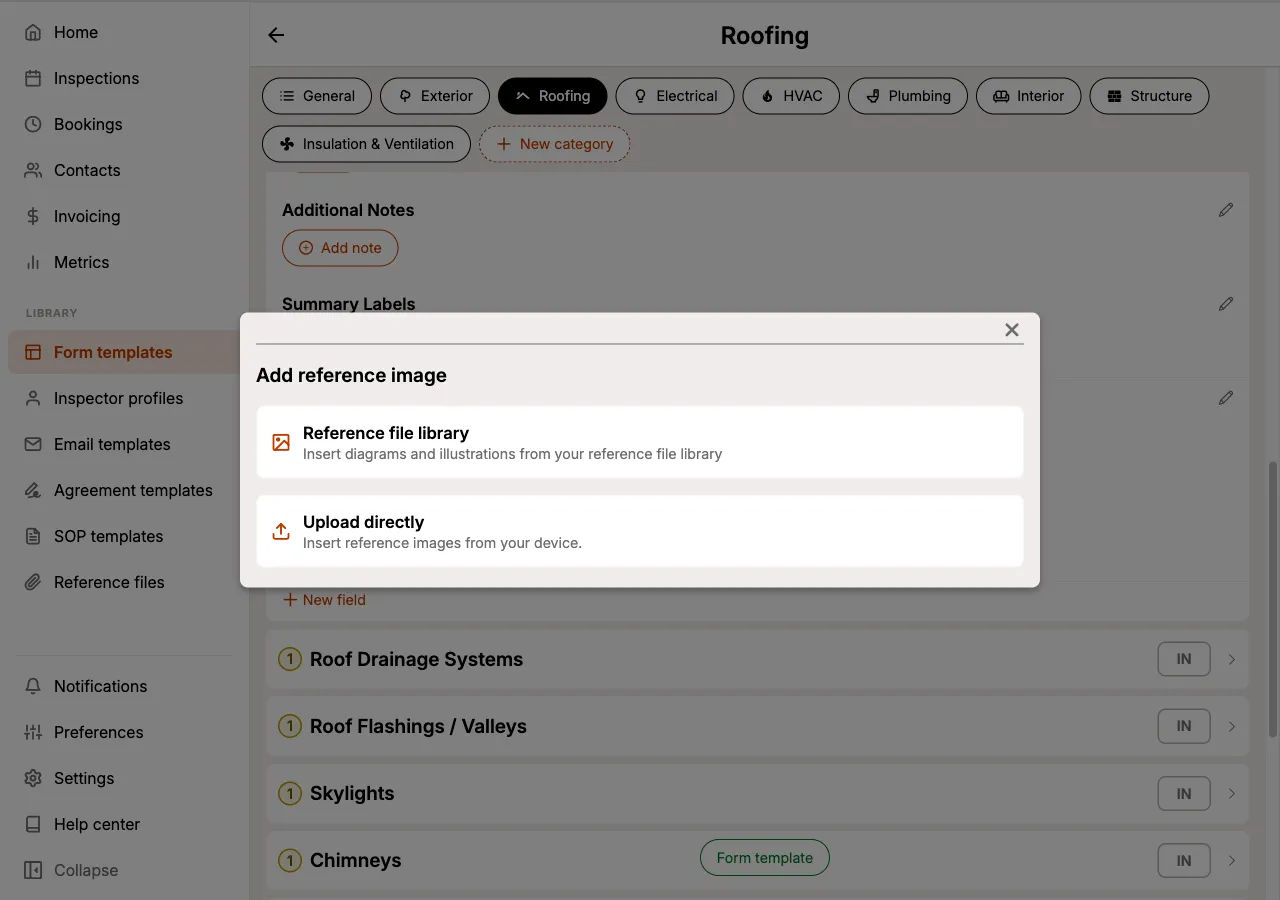
Task: Collapse the sidebar
Action: pos(124,870)
